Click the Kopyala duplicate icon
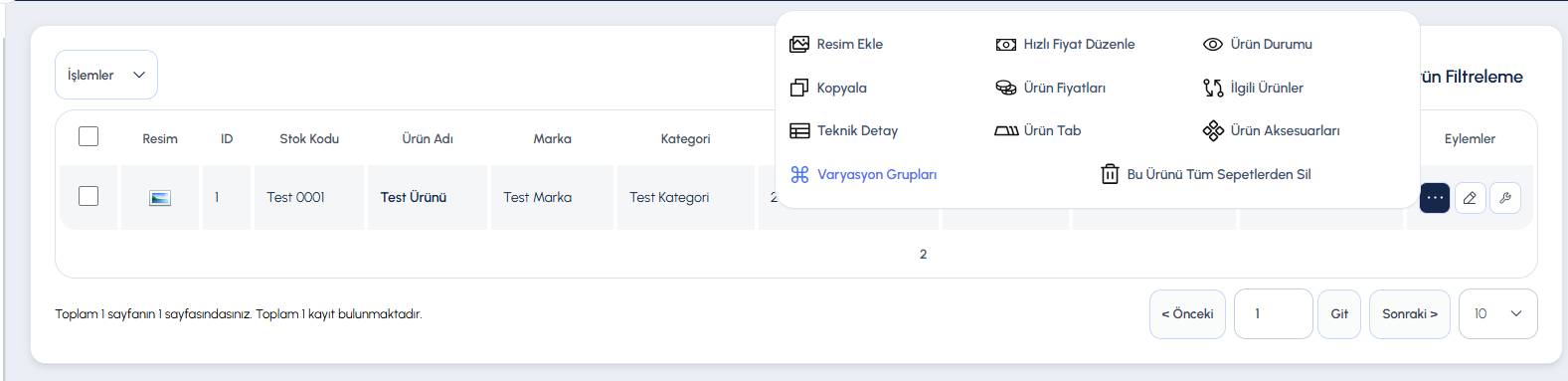1568x381 pixels. point(799,88)
